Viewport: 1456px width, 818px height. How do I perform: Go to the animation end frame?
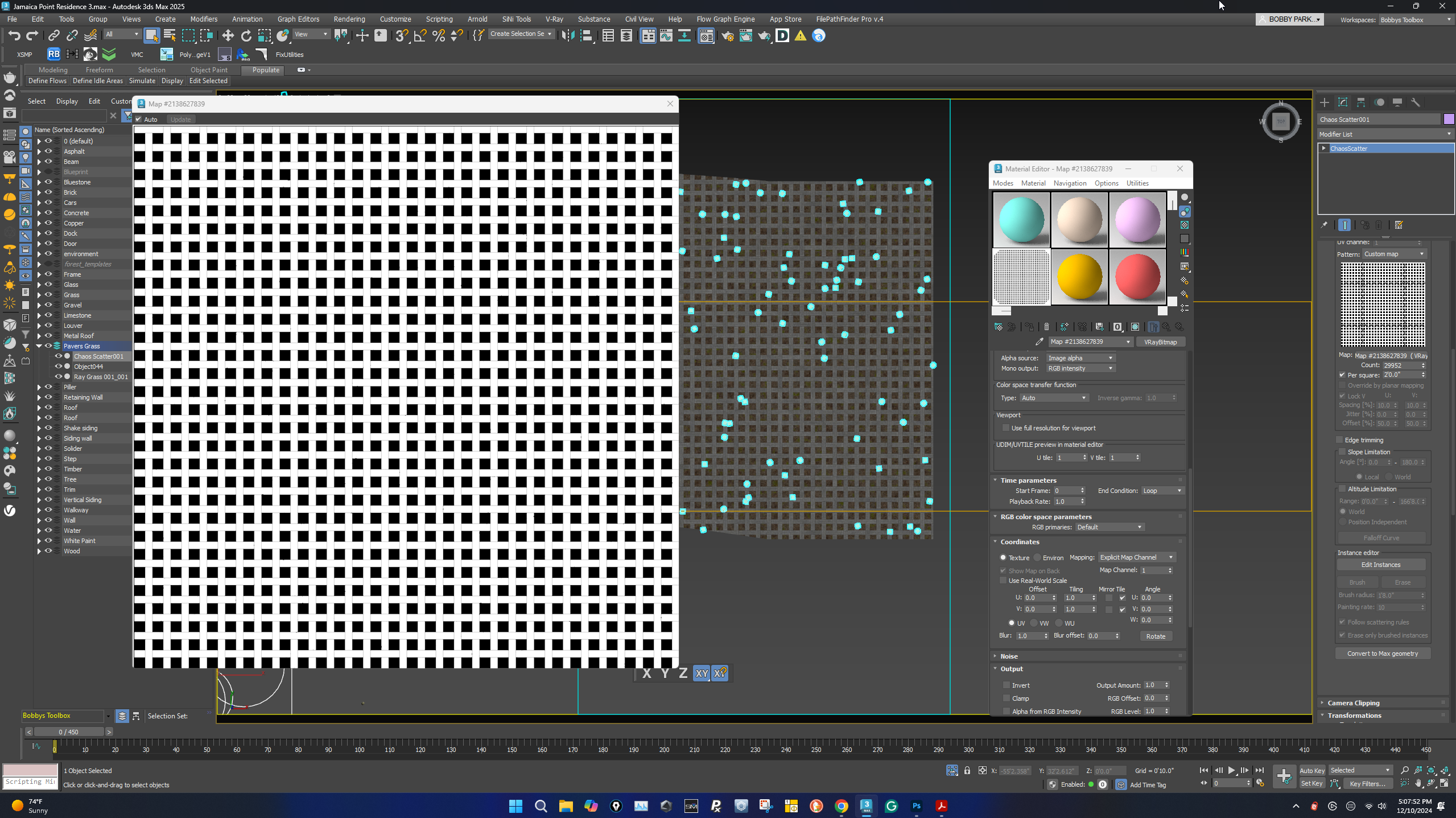tap(1260, 770)
